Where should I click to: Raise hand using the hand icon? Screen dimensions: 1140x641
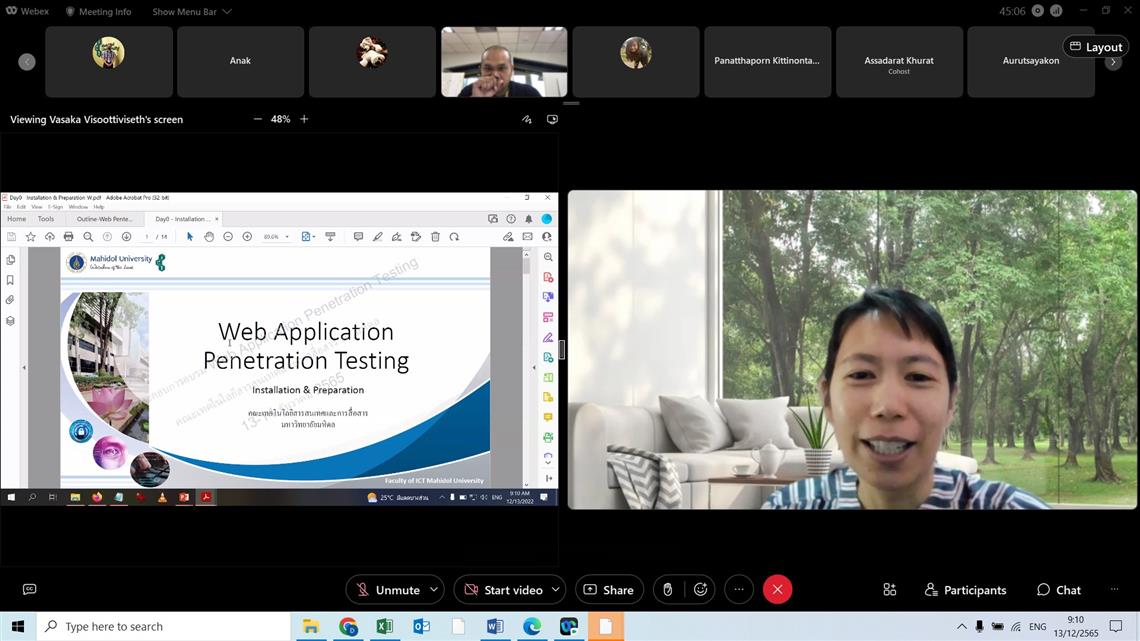tap(668, 590)
